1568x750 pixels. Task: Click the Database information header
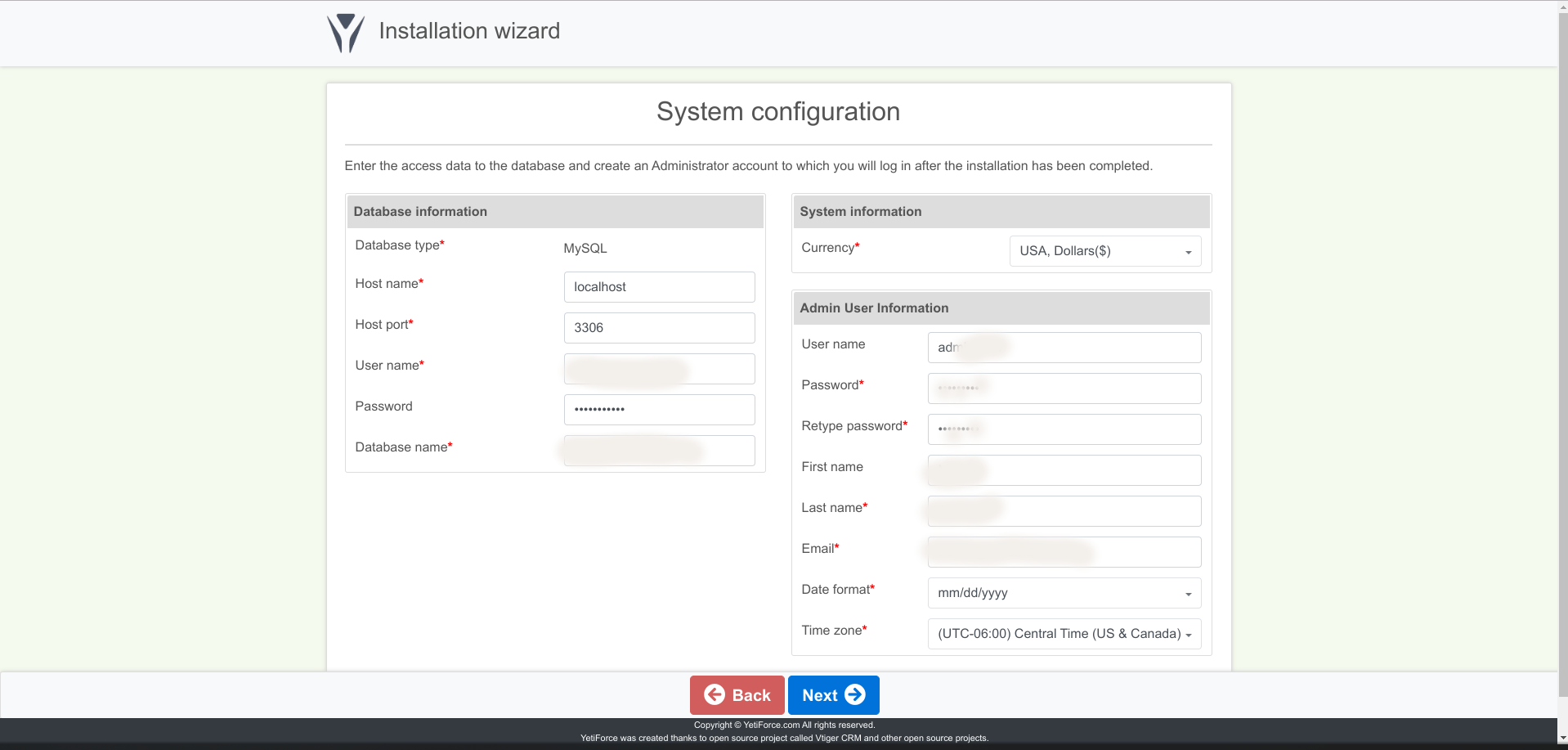[x=555, y=212]
